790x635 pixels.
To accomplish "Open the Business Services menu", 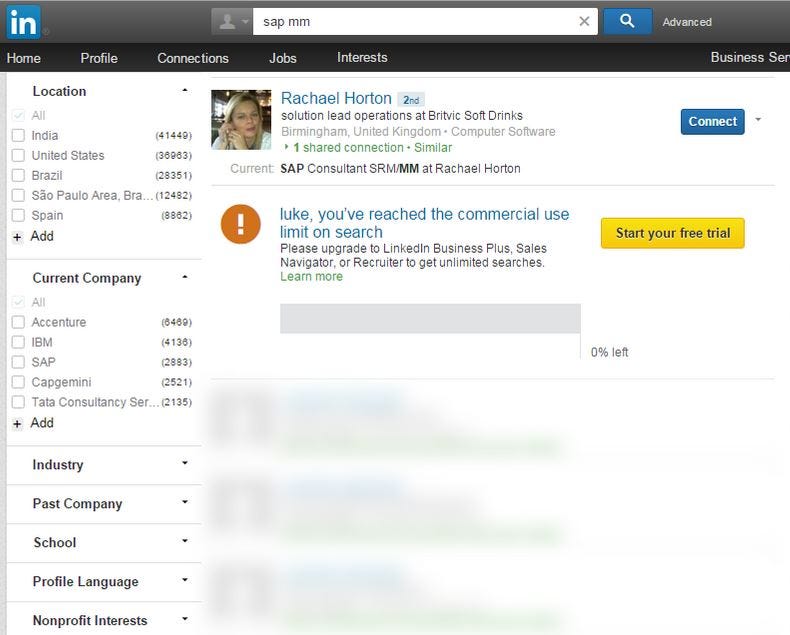I will click(750, 57).
